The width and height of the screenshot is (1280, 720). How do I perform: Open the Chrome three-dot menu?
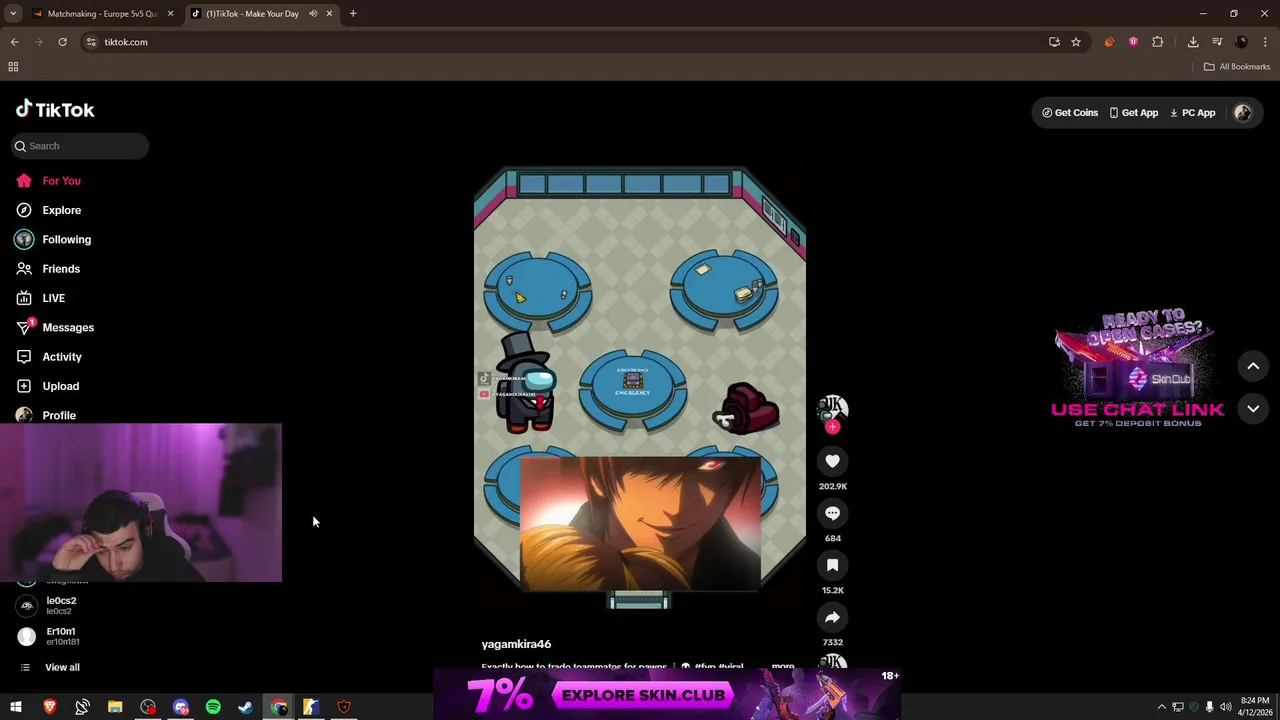click(x=1266, y=42)
